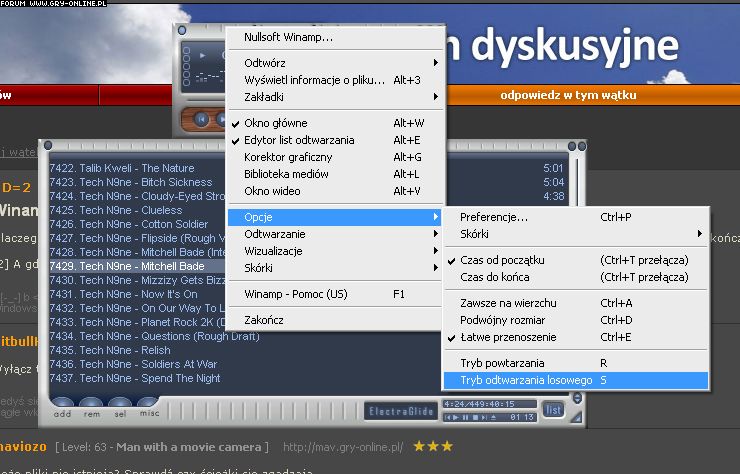740x474 pixels.
Task: Open 'Preferencje...' from Opcje submenu
Action: point(576,217)
